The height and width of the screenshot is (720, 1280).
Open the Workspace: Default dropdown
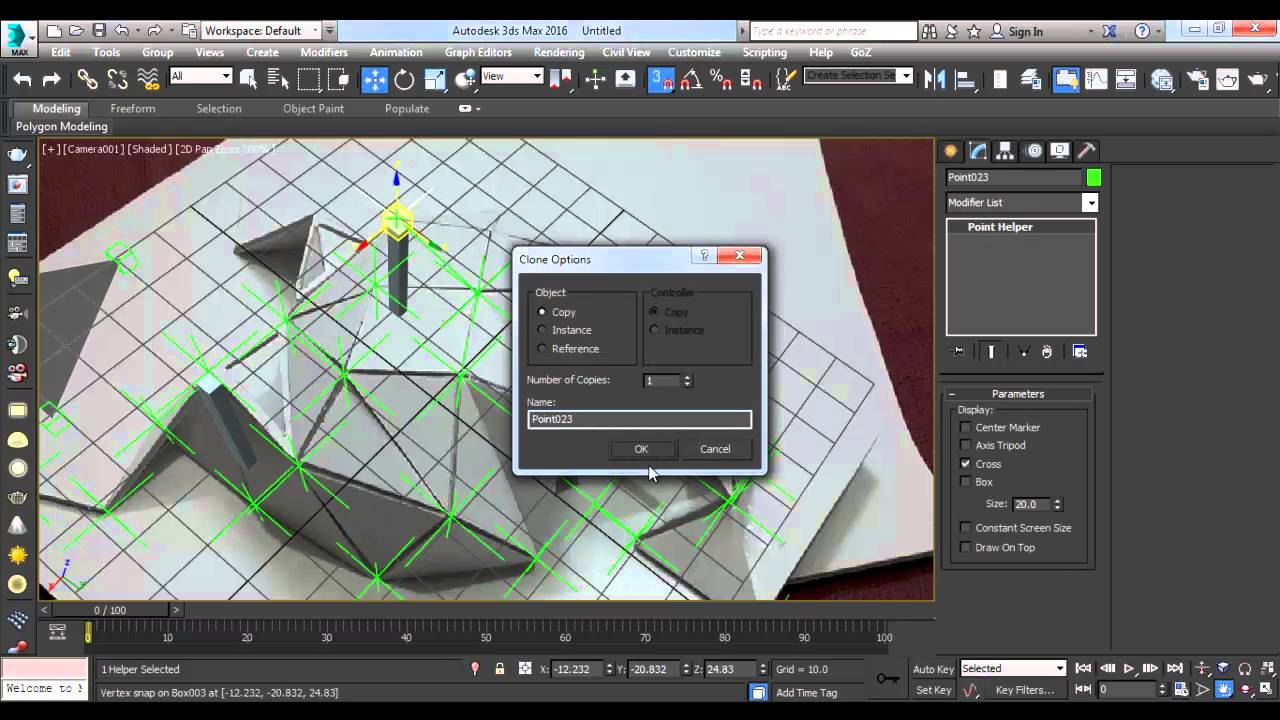click(x=262, y=31)
